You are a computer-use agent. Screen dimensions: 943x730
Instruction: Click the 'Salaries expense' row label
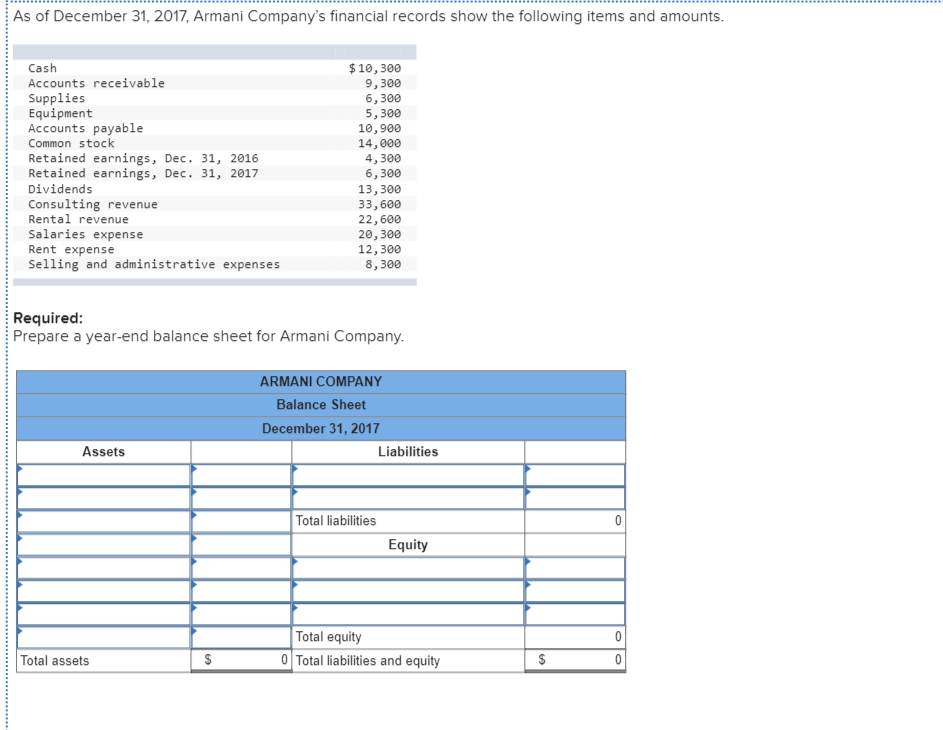tap(85, 234)
